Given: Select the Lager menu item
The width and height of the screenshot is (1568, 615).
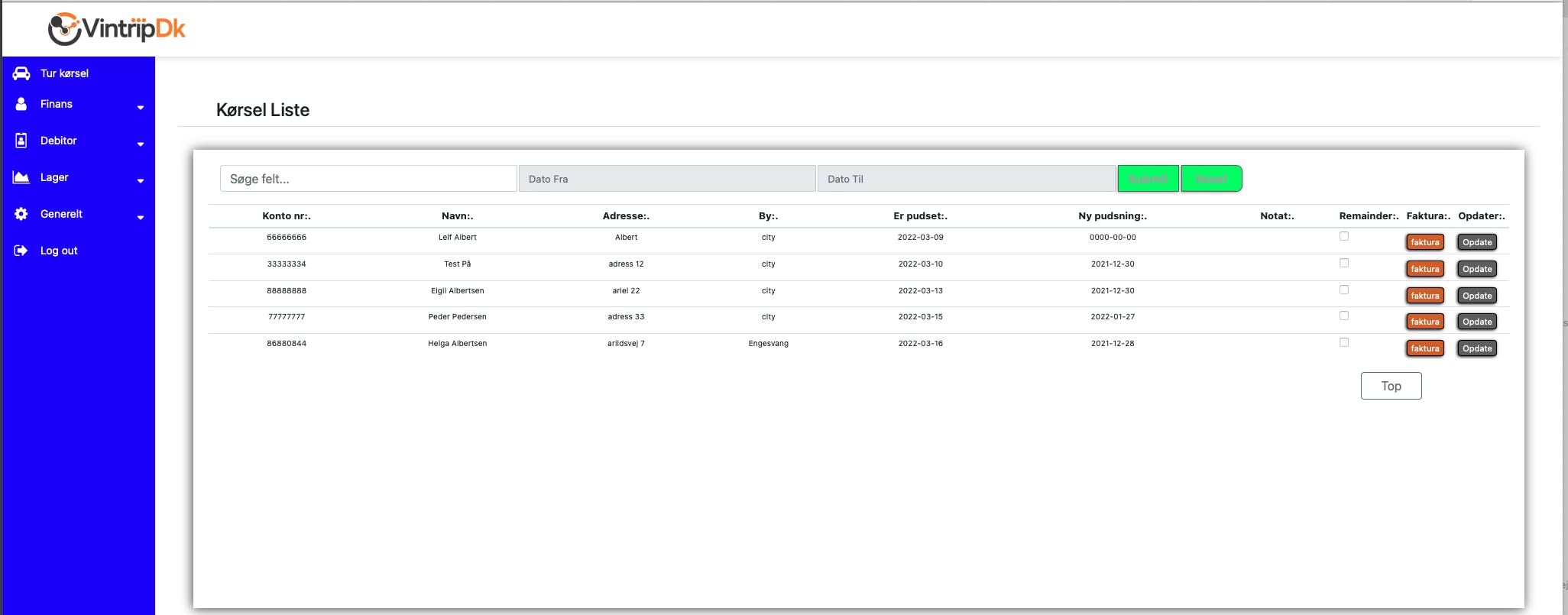Looking at the screenshot, I should click(54, 177).
